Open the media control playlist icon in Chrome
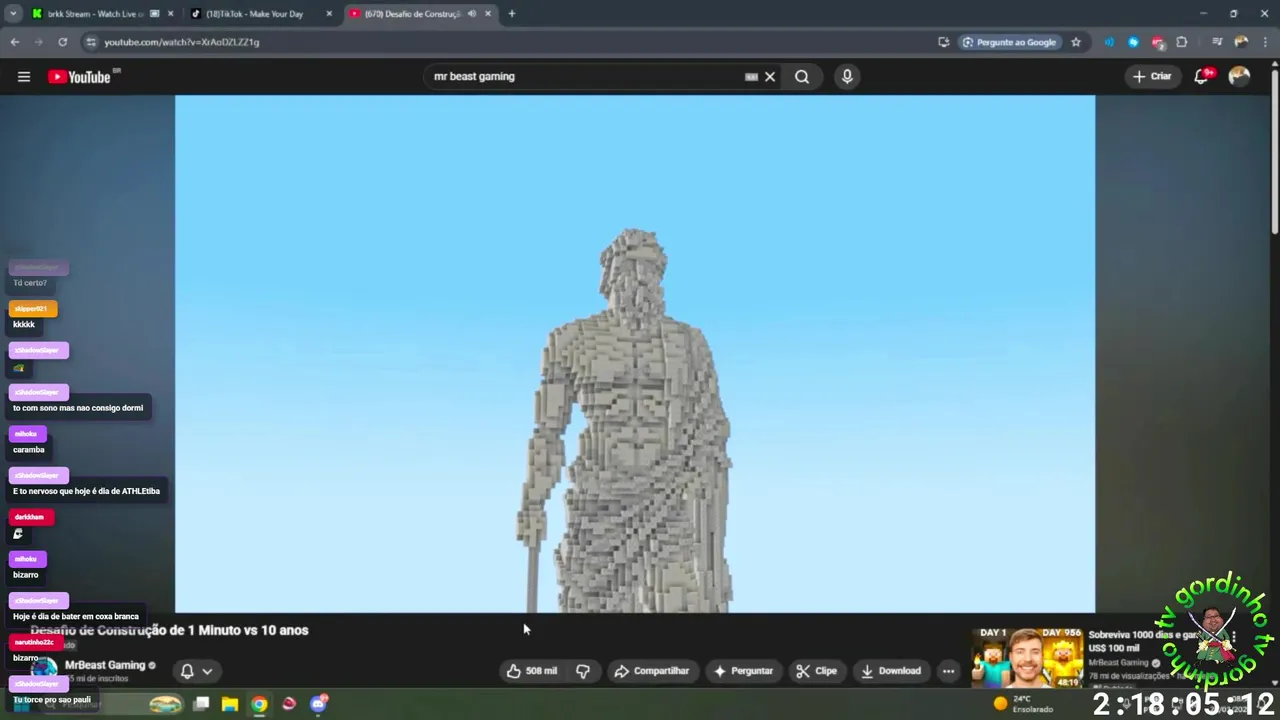The height and width of the screenshot is (720, 1280). point(1217,42)
